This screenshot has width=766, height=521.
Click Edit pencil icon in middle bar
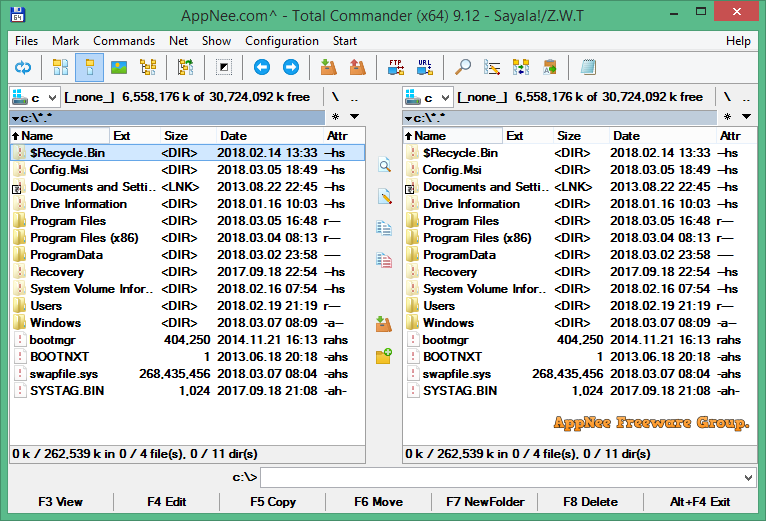[384, 196]
